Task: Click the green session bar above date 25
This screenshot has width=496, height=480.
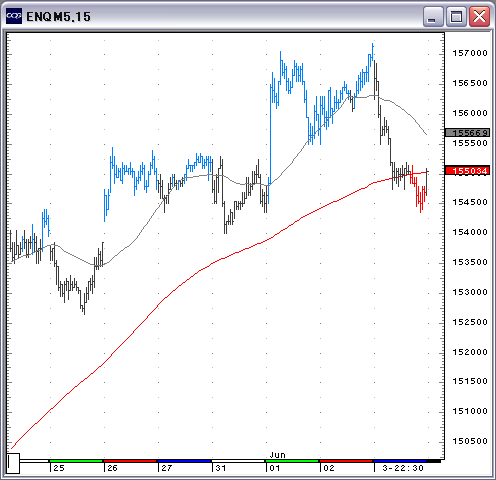Action: pos(76,461)
